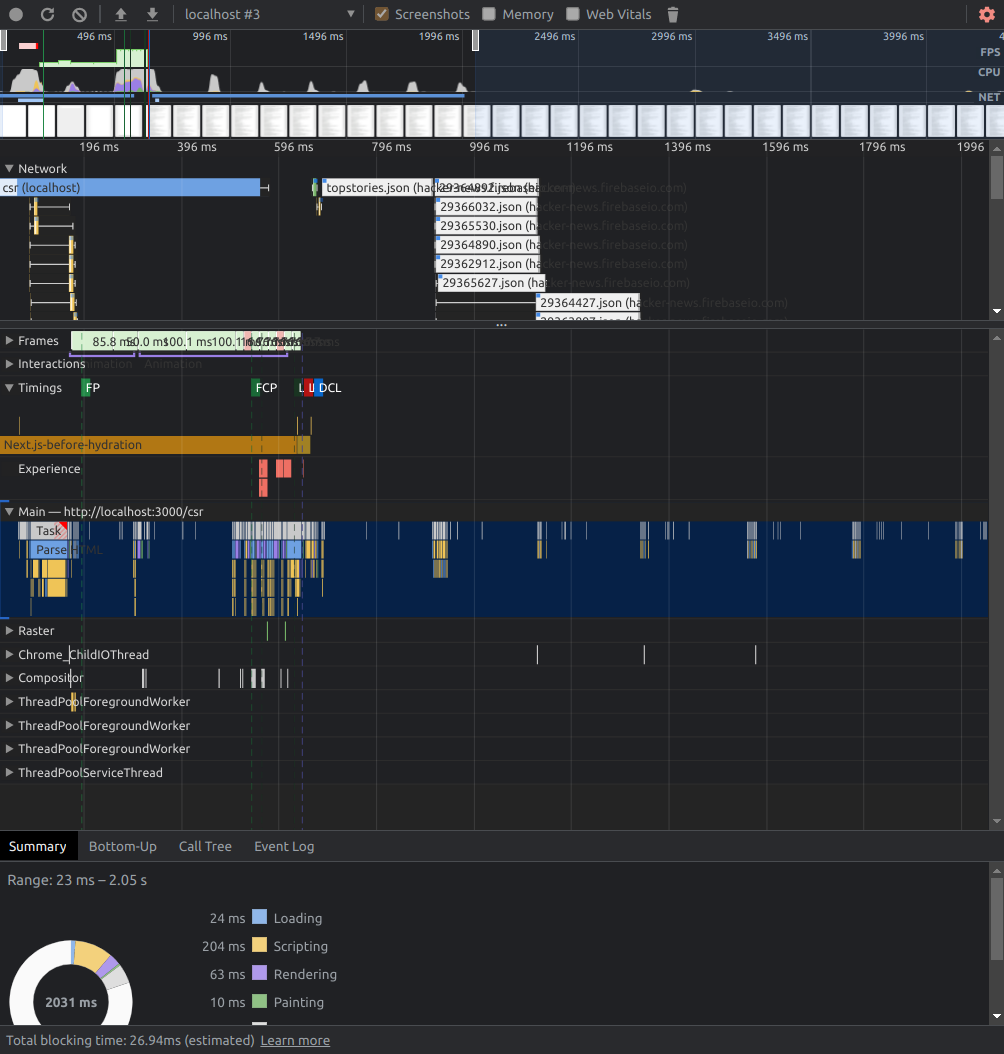This screenshot has width=1004, height=1054.
Task: Open capture settings gear icon
Action: click(x=987, y=14)
